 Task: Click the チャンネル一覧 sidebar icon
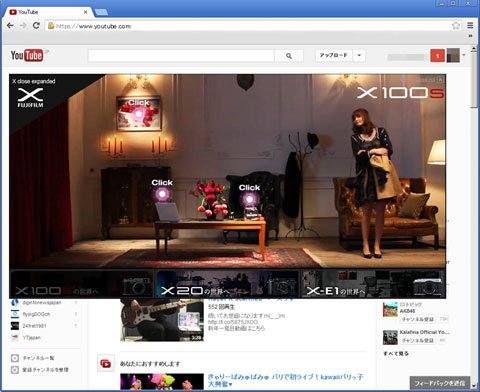click(x=15, y=358)
